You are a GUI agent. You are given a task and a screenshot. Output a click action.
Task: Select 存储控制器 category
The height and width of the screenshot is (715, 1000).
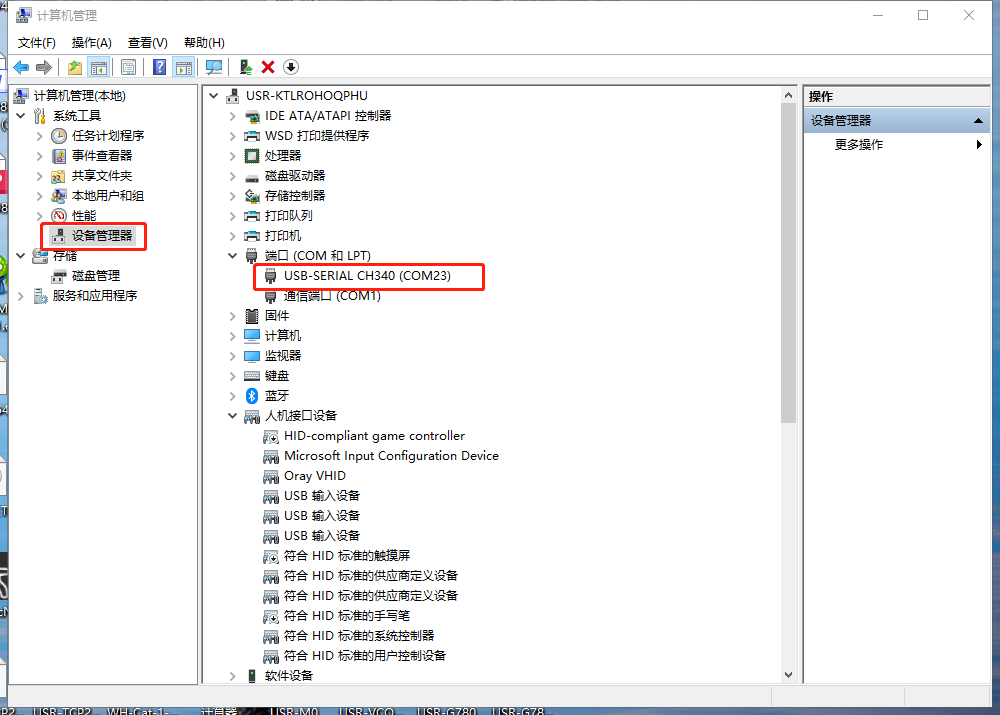click(x=295, y=196)
